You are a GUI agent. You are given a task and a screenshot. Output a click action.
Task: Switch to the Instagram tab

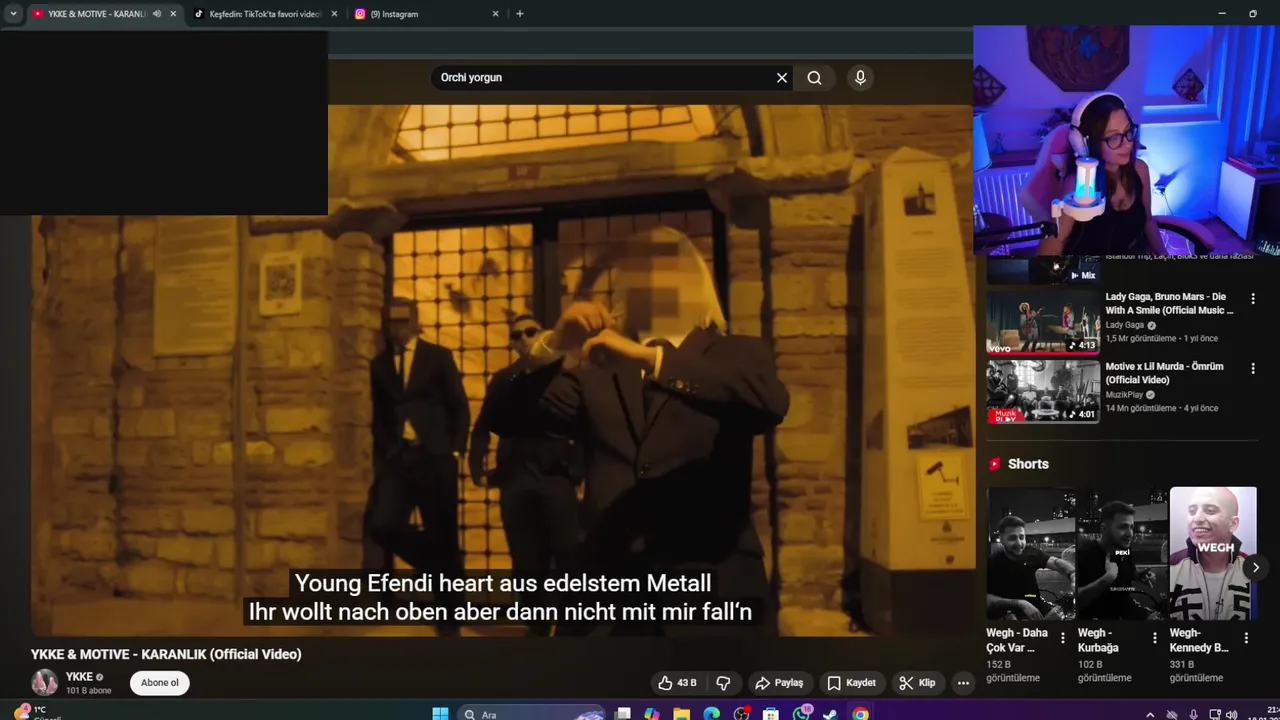[x=427, y=14]
